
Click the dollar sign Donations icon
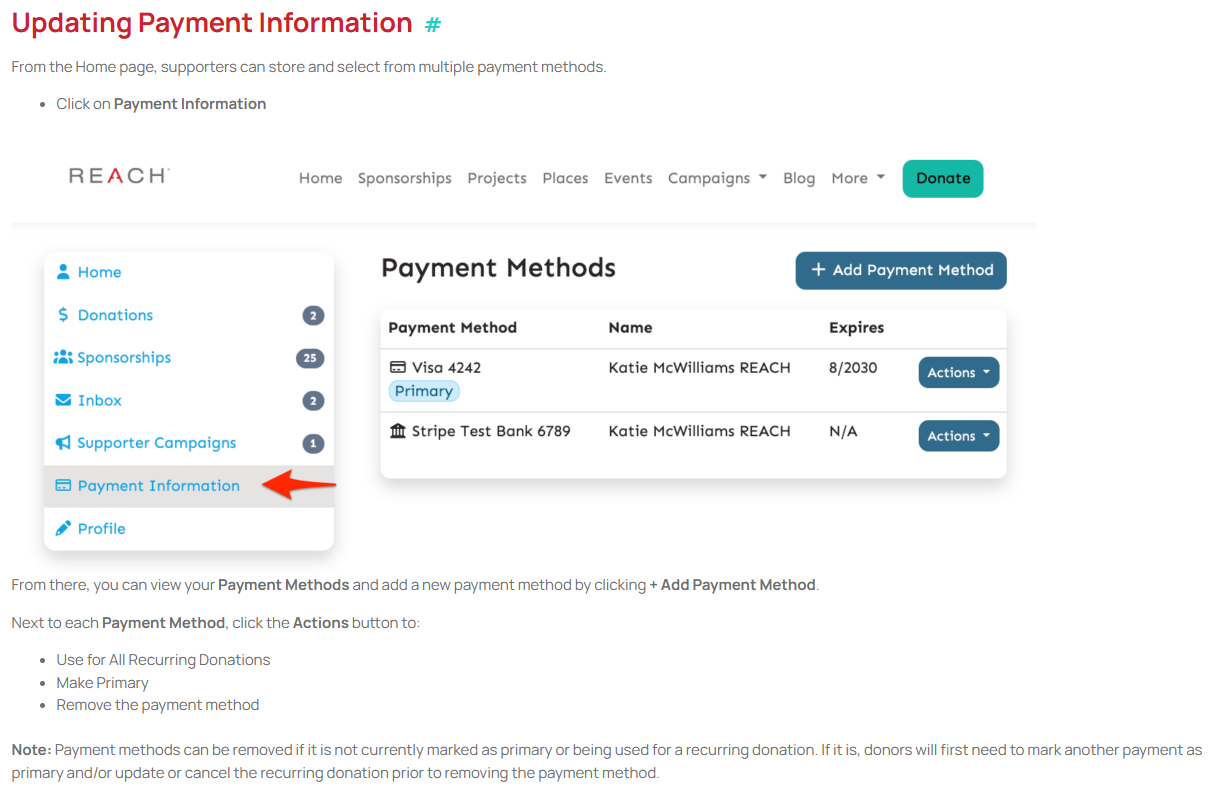click(x=63, y=315)
